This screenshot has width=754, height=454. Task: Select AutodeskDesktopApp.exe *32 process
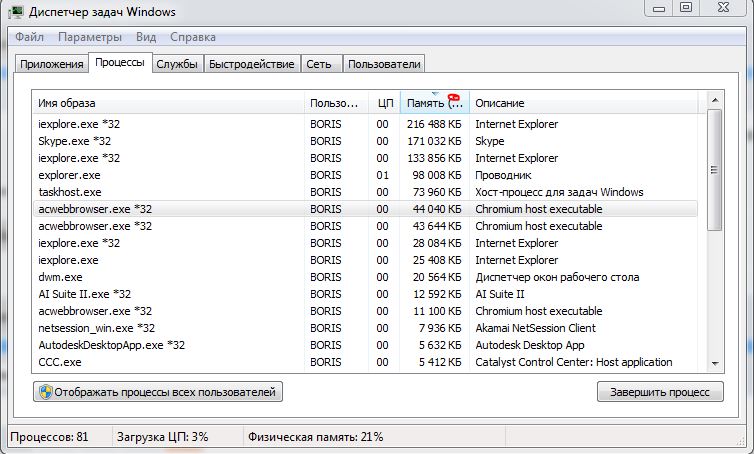365,345
